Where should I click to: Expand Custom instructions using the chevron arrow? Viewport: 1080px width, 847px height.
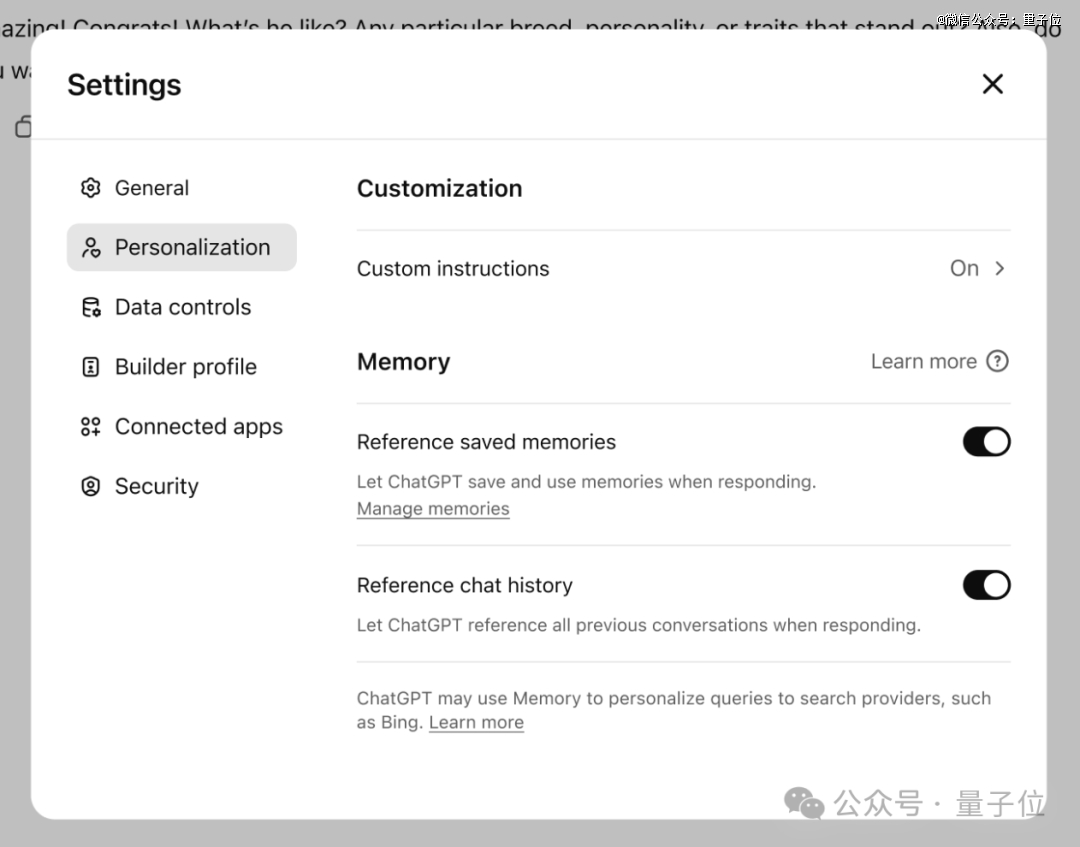pyautogui.click(x=1000, y=269)
